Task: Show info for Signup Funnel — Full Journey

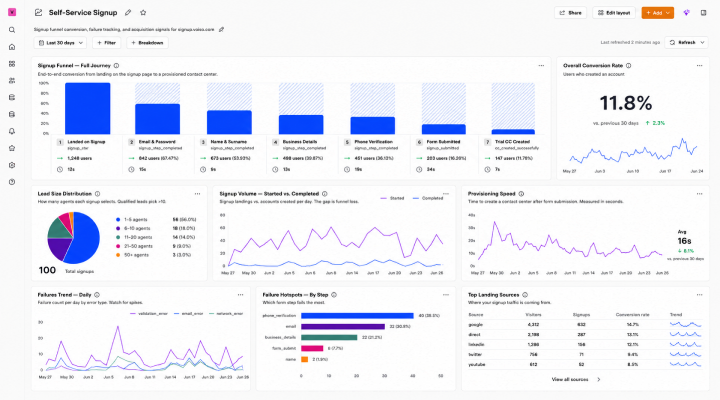Action: (x=116, y=66)
